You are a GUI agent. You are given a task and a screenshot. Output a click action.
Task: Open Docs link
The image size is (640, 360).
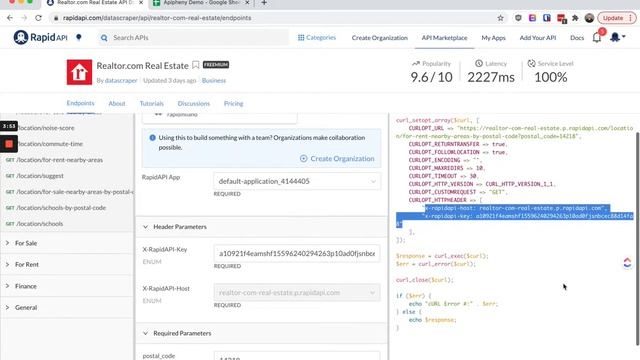(x=577, y=38)
